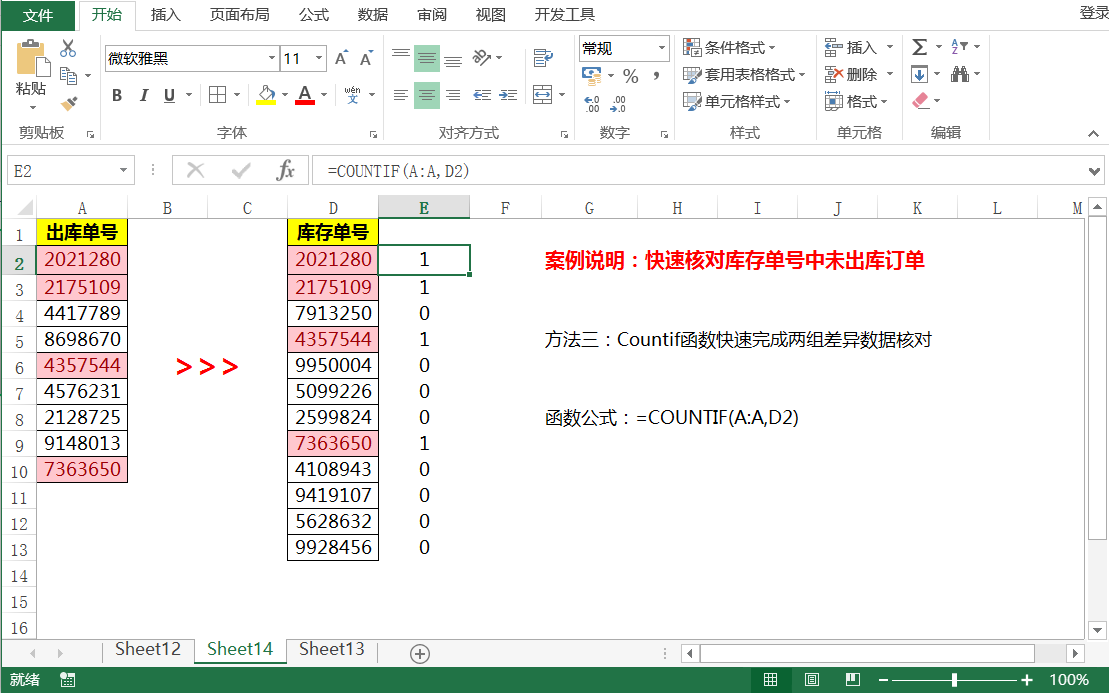
Task: Align text left
Action: pyautogui.click(x=401, y=95)
